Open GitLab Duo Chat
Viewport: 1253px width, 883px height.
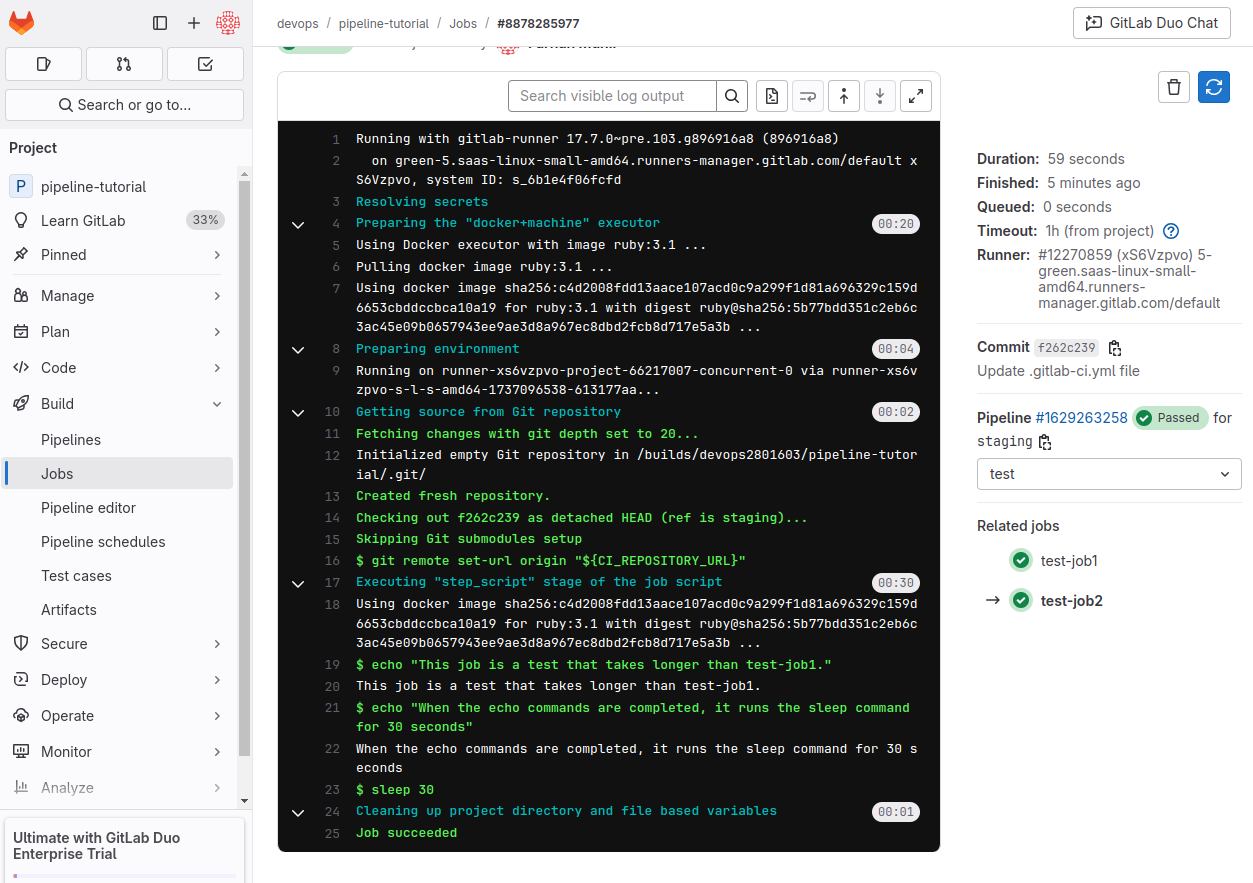point(1152,23)
